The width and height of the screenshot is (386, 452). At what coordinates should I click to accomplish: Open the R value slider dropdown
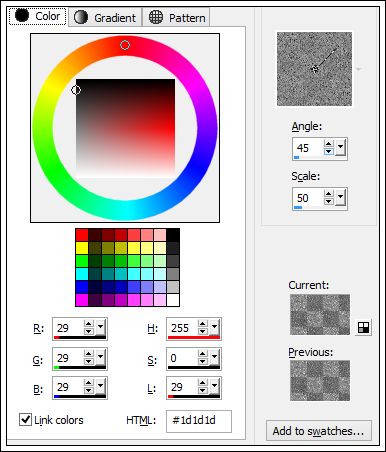click(x=100, y=327)
